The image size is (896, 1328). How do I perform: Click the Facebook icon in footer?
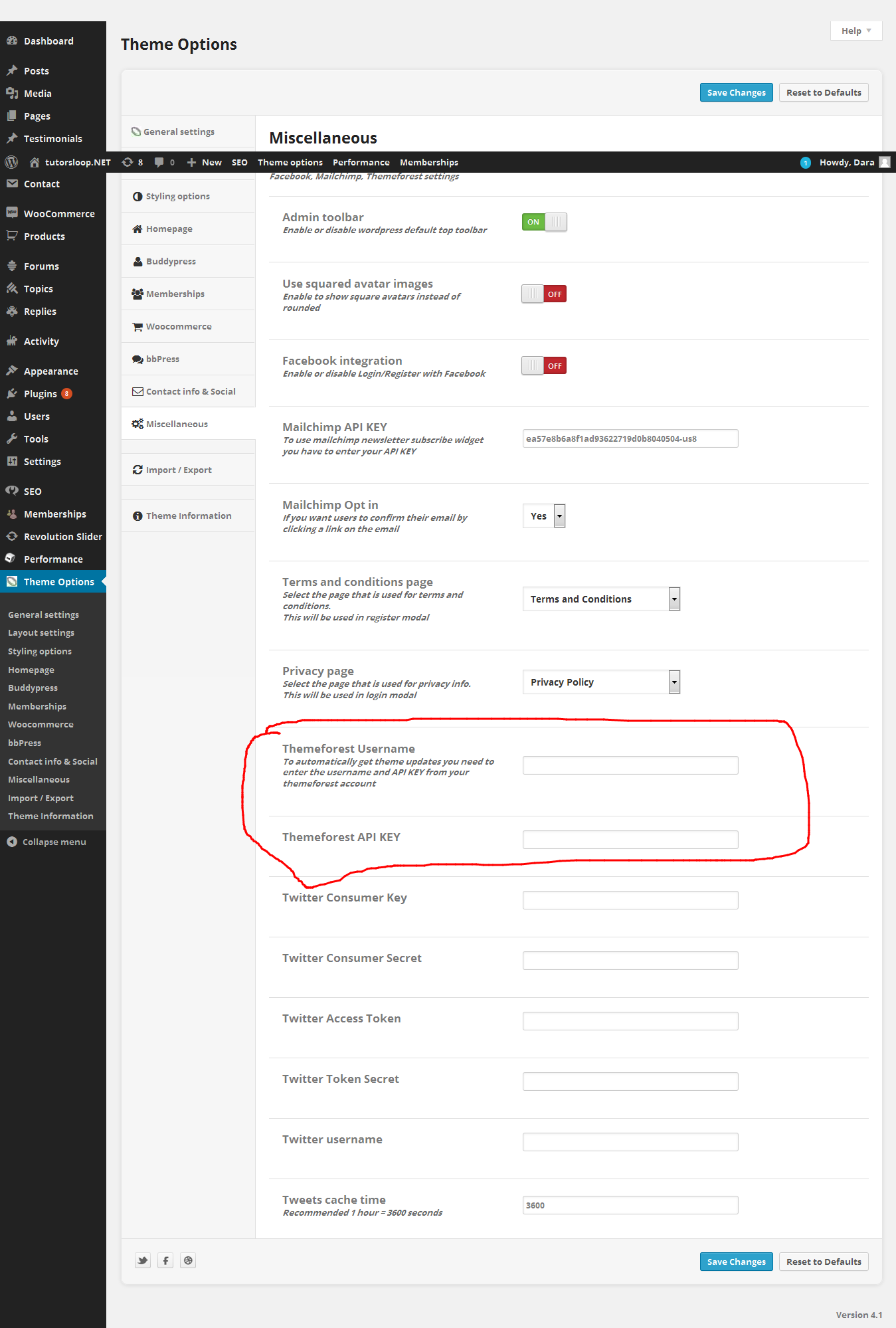[165, 1260]
